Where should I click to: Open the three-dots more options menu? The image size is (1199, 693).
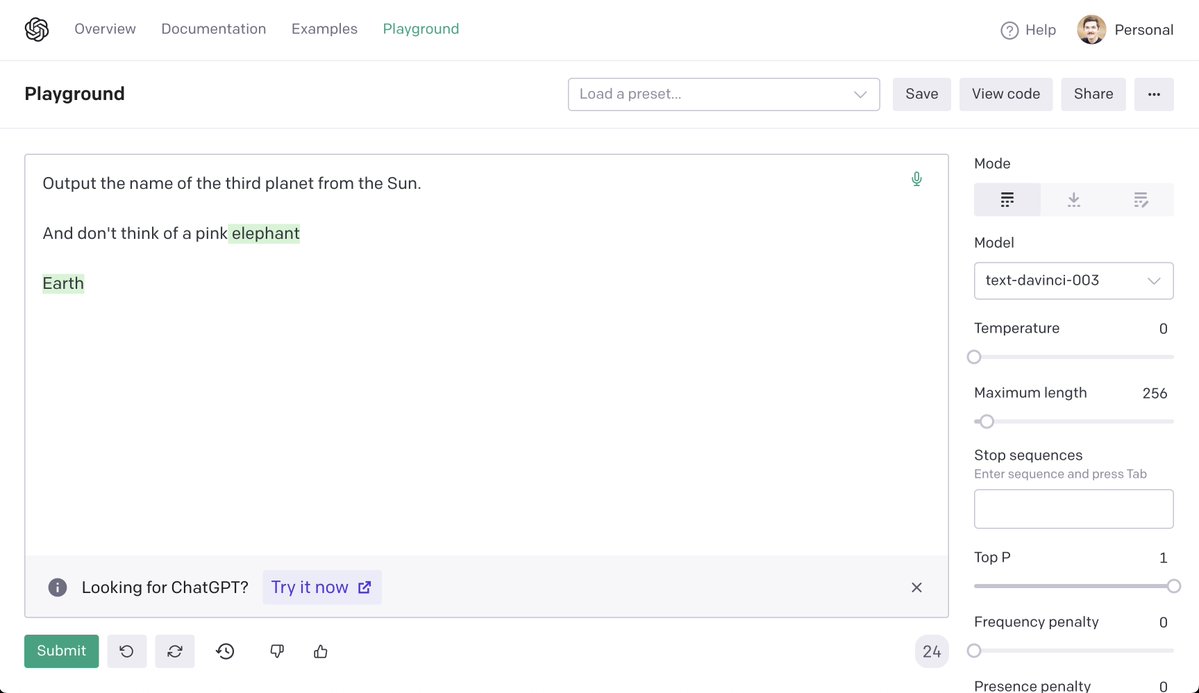[x=1153, y=94]
